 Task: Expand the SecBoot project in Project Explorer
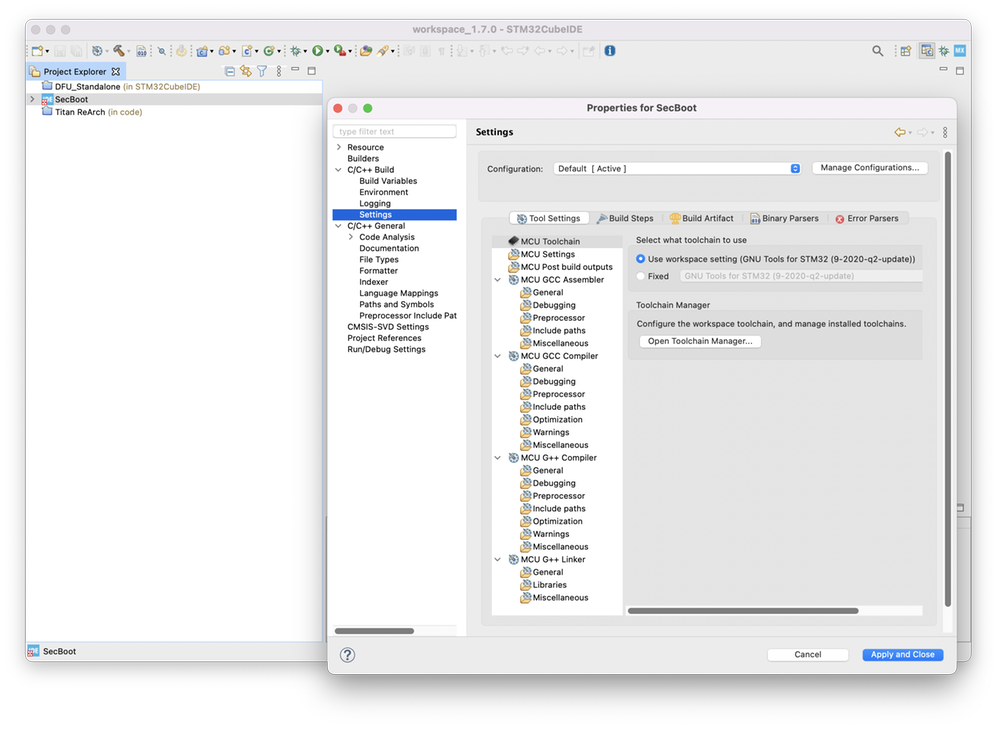point(32,99)
